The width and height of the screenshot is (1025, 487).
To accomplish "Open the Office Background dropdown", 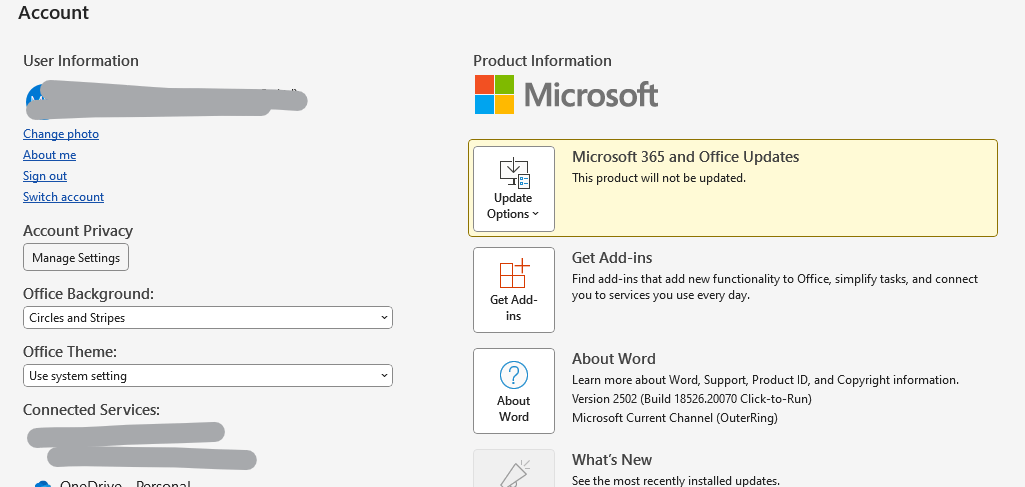I will point(208,318).
